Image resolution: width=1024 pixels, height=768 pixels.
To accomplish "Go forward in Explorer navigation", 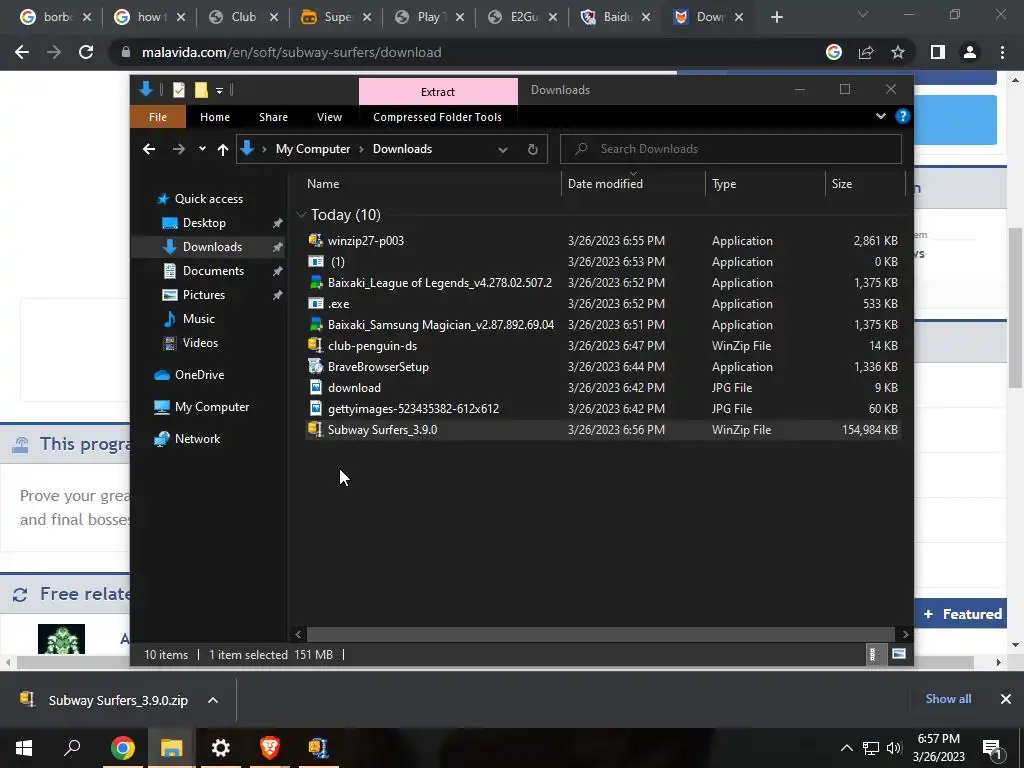I will pos(178,149).
